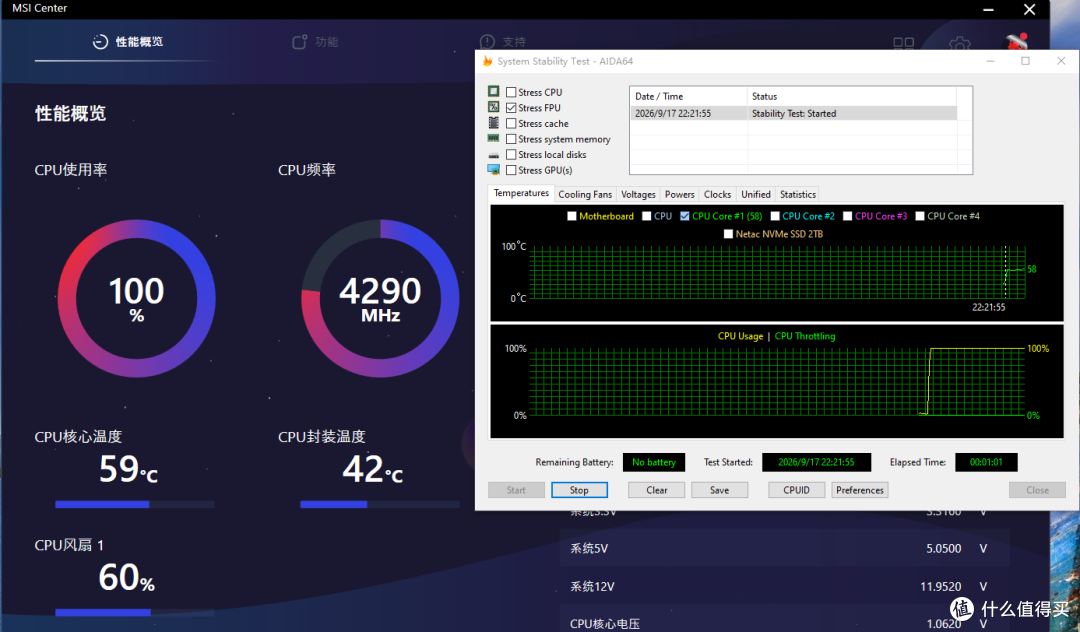
Task: Click the 系统12V 11.9520 voltage row
Action: pos(784,587)
